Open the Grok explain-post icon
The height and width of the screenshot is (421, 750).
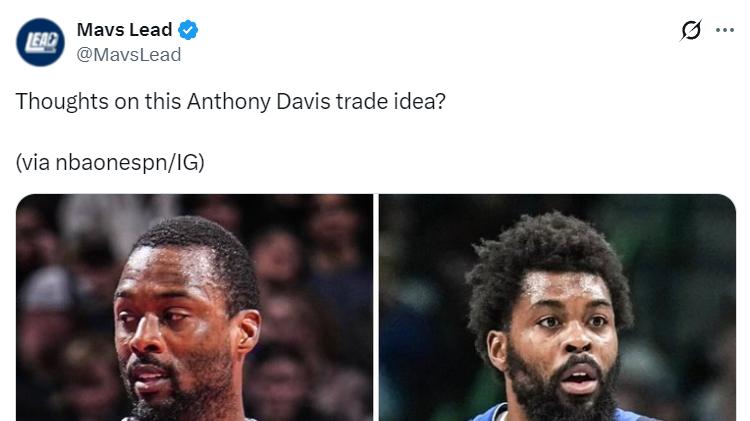click(x=691, y=30)
